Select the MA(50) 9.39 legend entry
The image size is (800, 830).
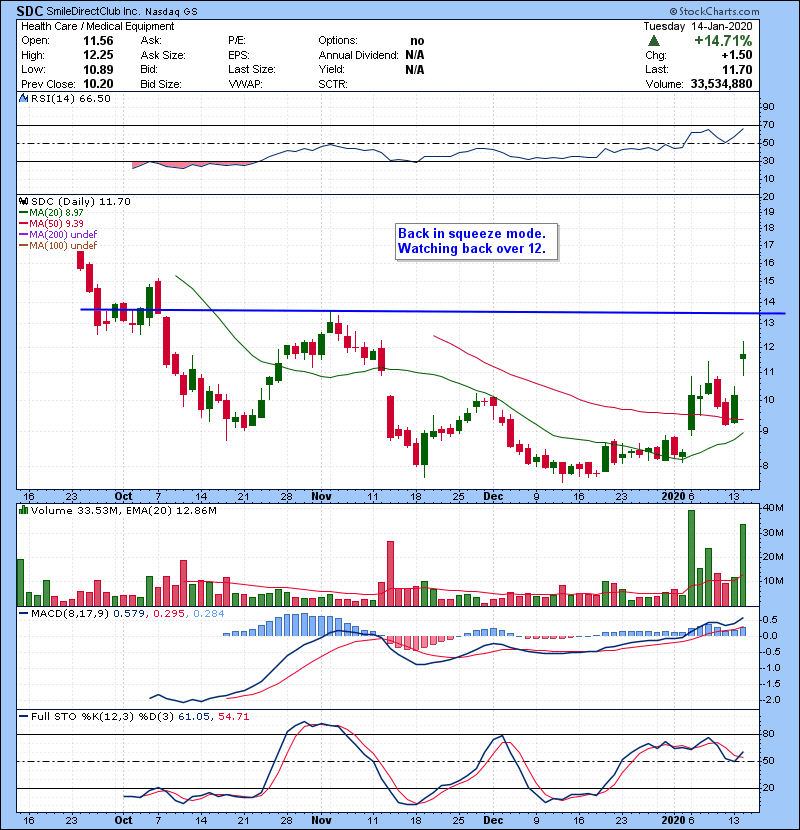click(51, 223)
